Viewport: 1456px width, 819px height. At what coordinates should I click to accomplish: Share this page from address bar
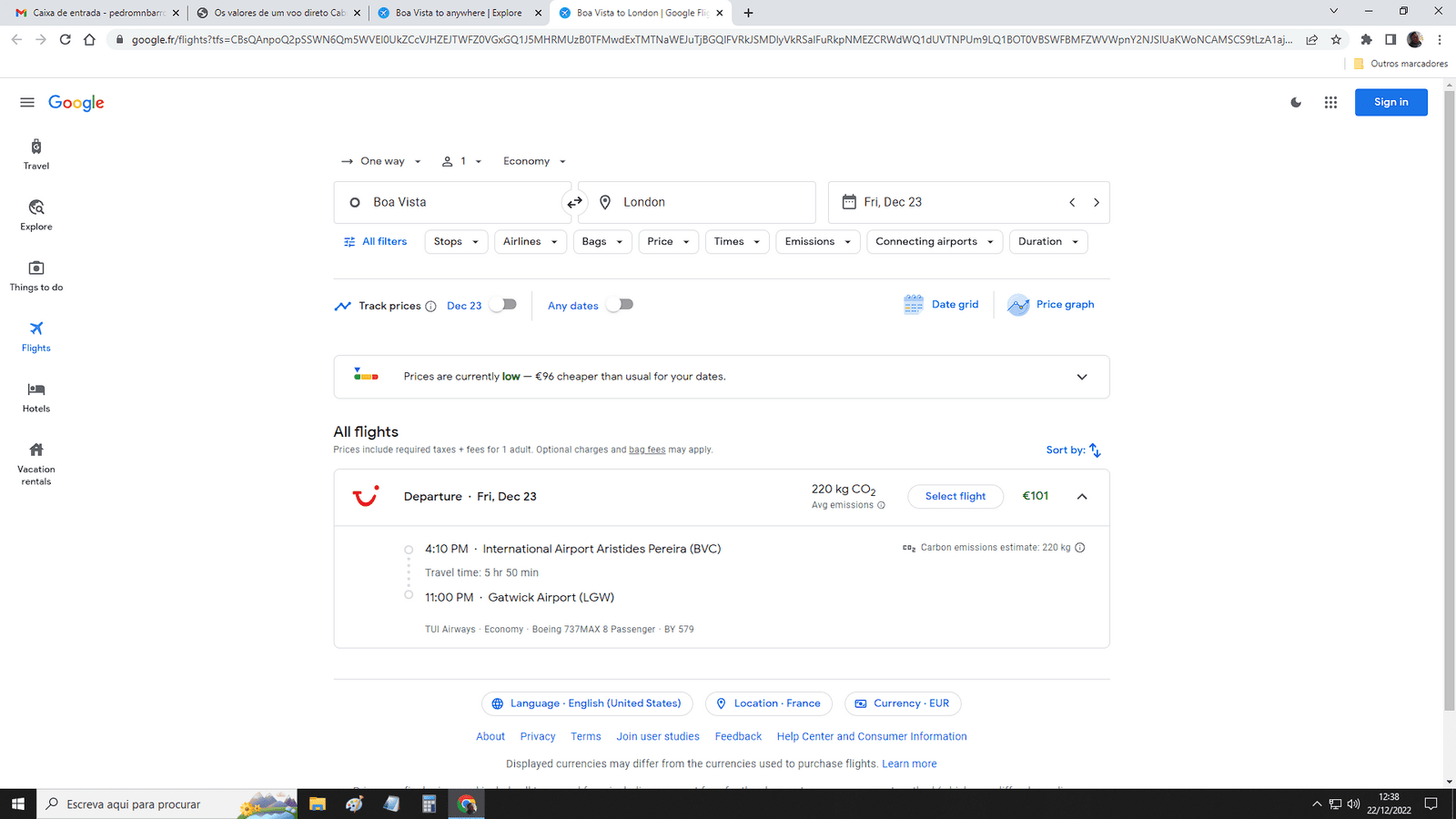pos(1311,39)
